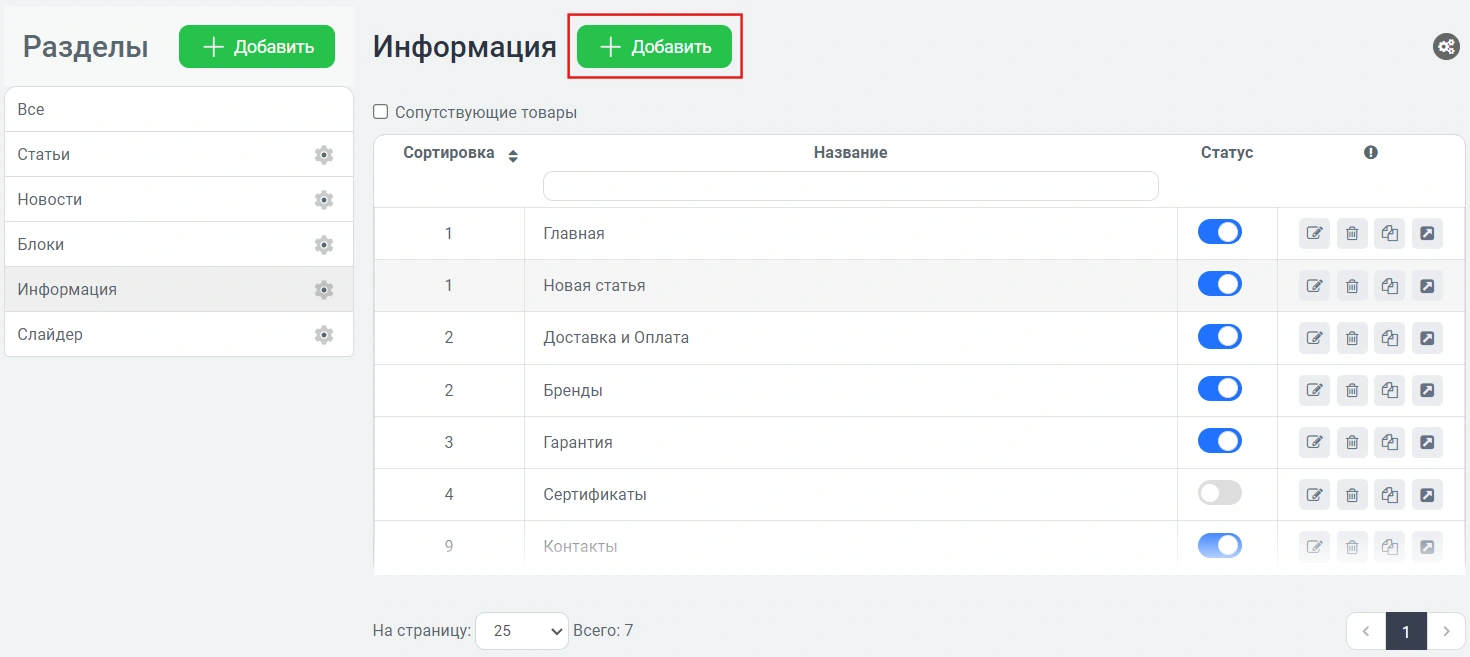Open Бренды page via external link icon
1470x657 pixels.
[x=1427, y=390]
